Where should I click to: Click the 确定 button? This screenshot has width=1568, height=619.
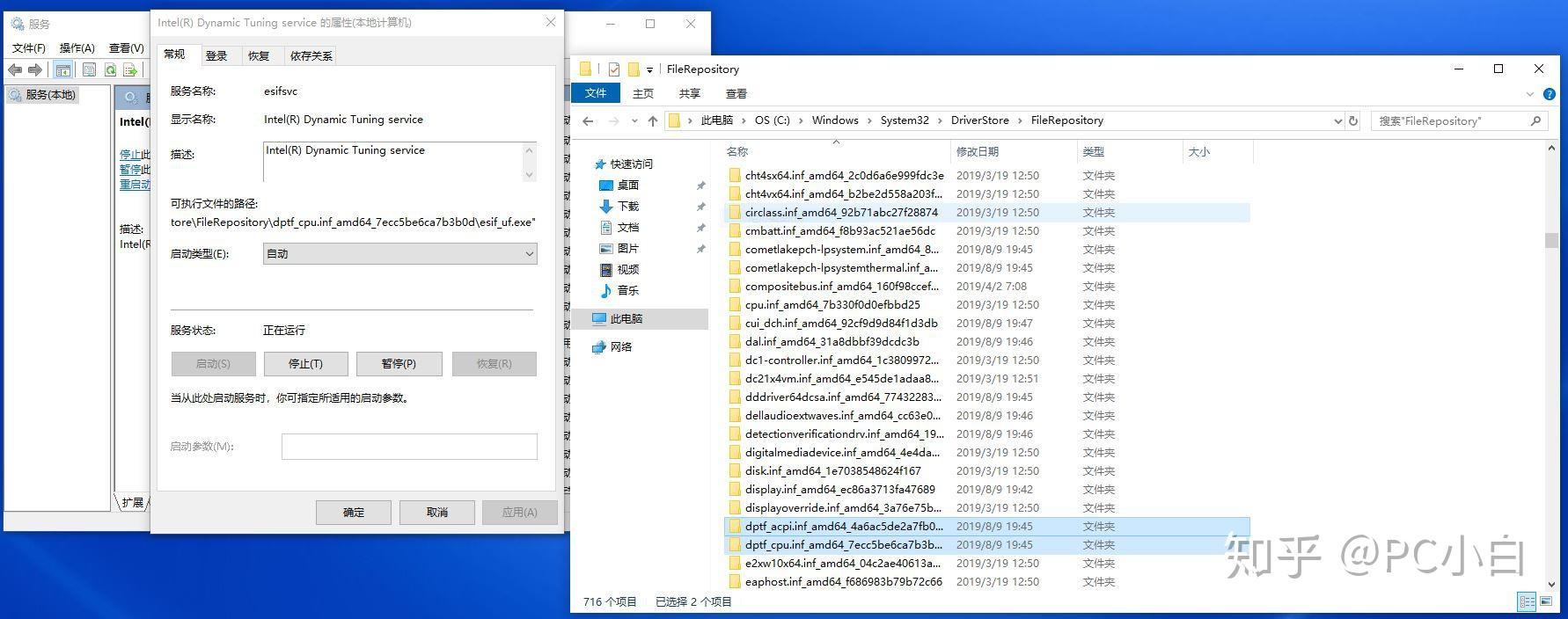click(x=354, y=512)
